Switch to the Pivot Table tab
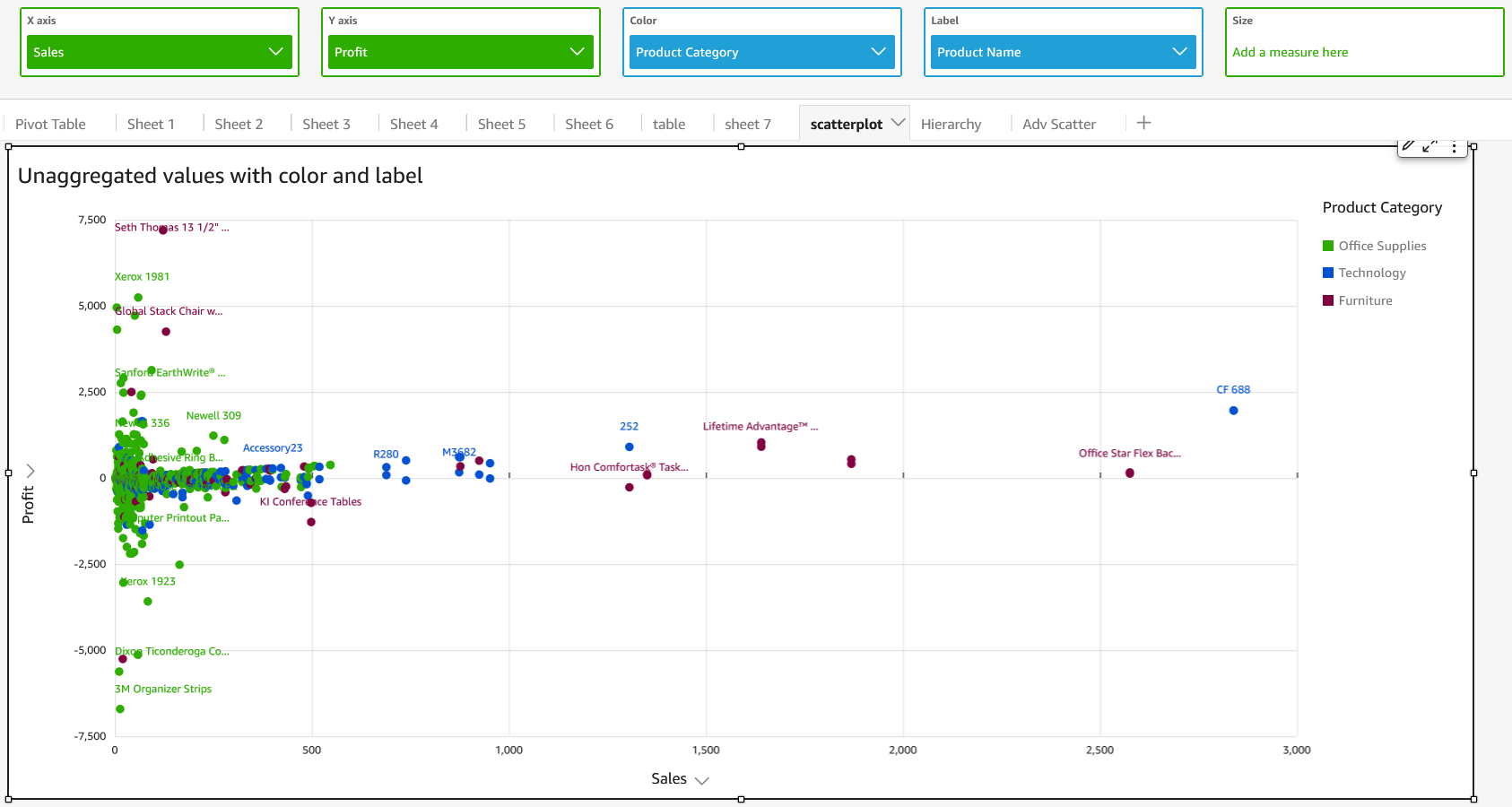The width and height of the screenshot is (1512, 807). [49, 123]
